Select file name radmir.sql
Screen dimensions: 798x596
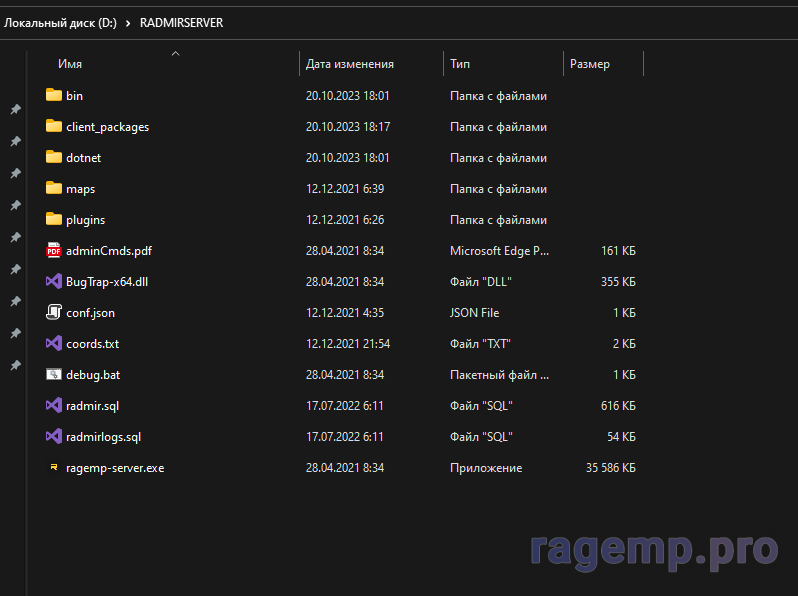[92, 406]
